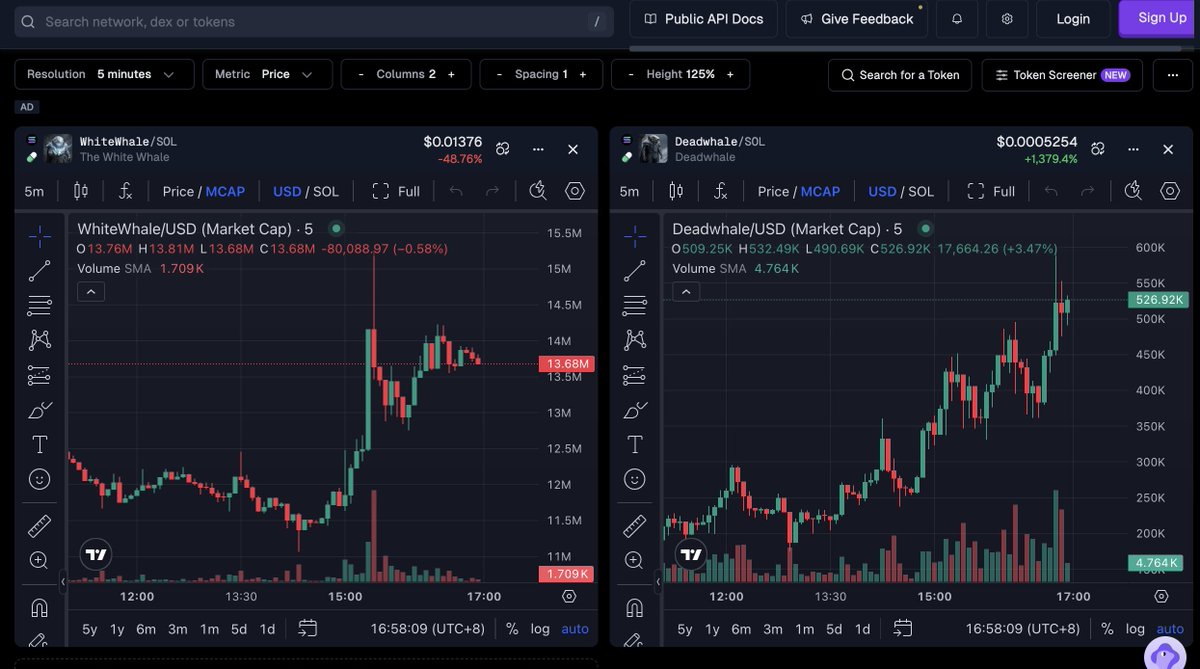Click swap icon next to WhiteWhale price
Viewport: 1200px width, 669px height.
(x=503, y=149)
